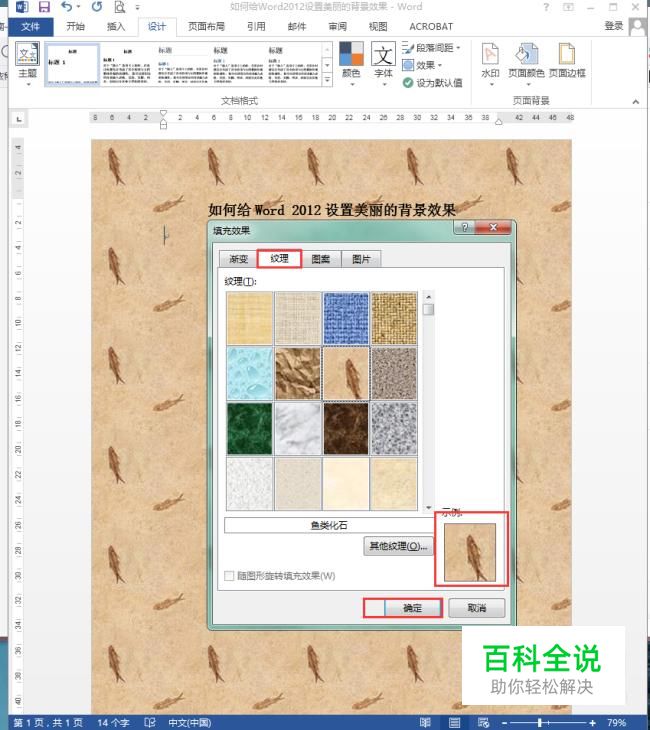Close the Fill Effects dialog
This screenshot has width=650, height=730.
point(494,227)
